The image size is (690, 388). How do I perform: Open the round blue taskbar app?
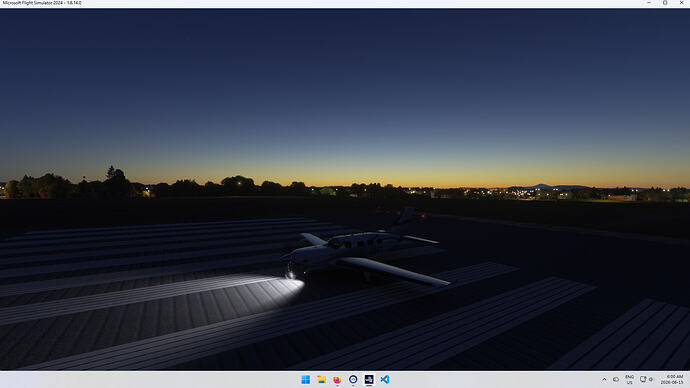tap(353, 380)
